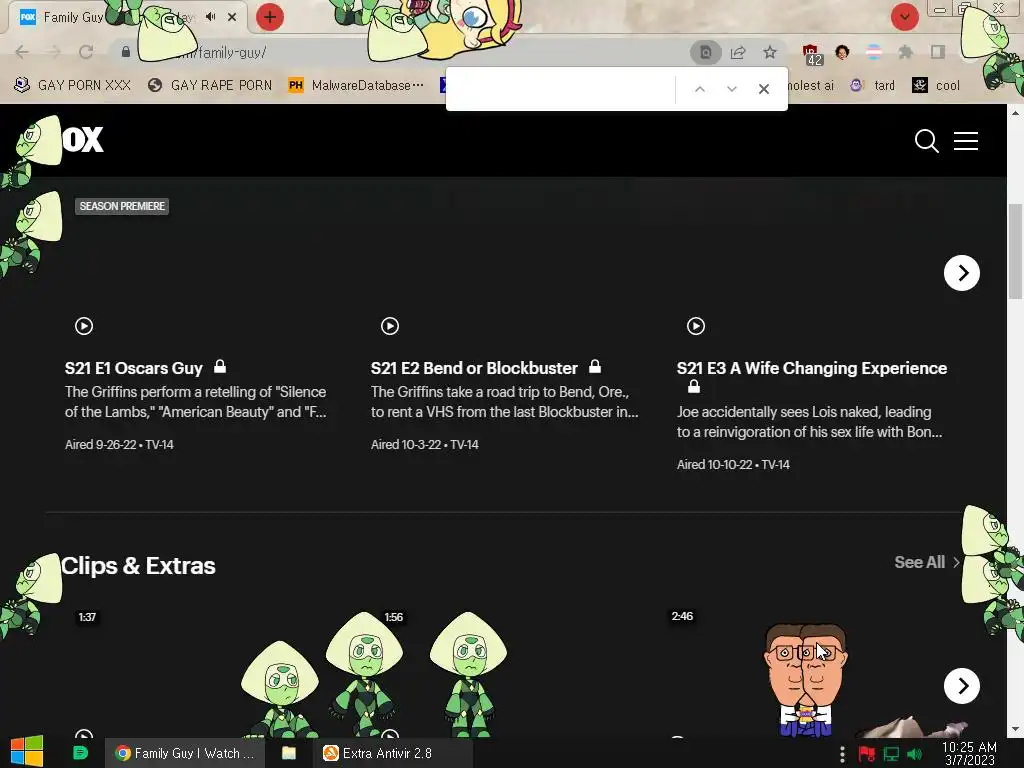Screen dimensions: 1024x768
Task: Click the page's vertical scrollbar thumb
Action: 1015,251
